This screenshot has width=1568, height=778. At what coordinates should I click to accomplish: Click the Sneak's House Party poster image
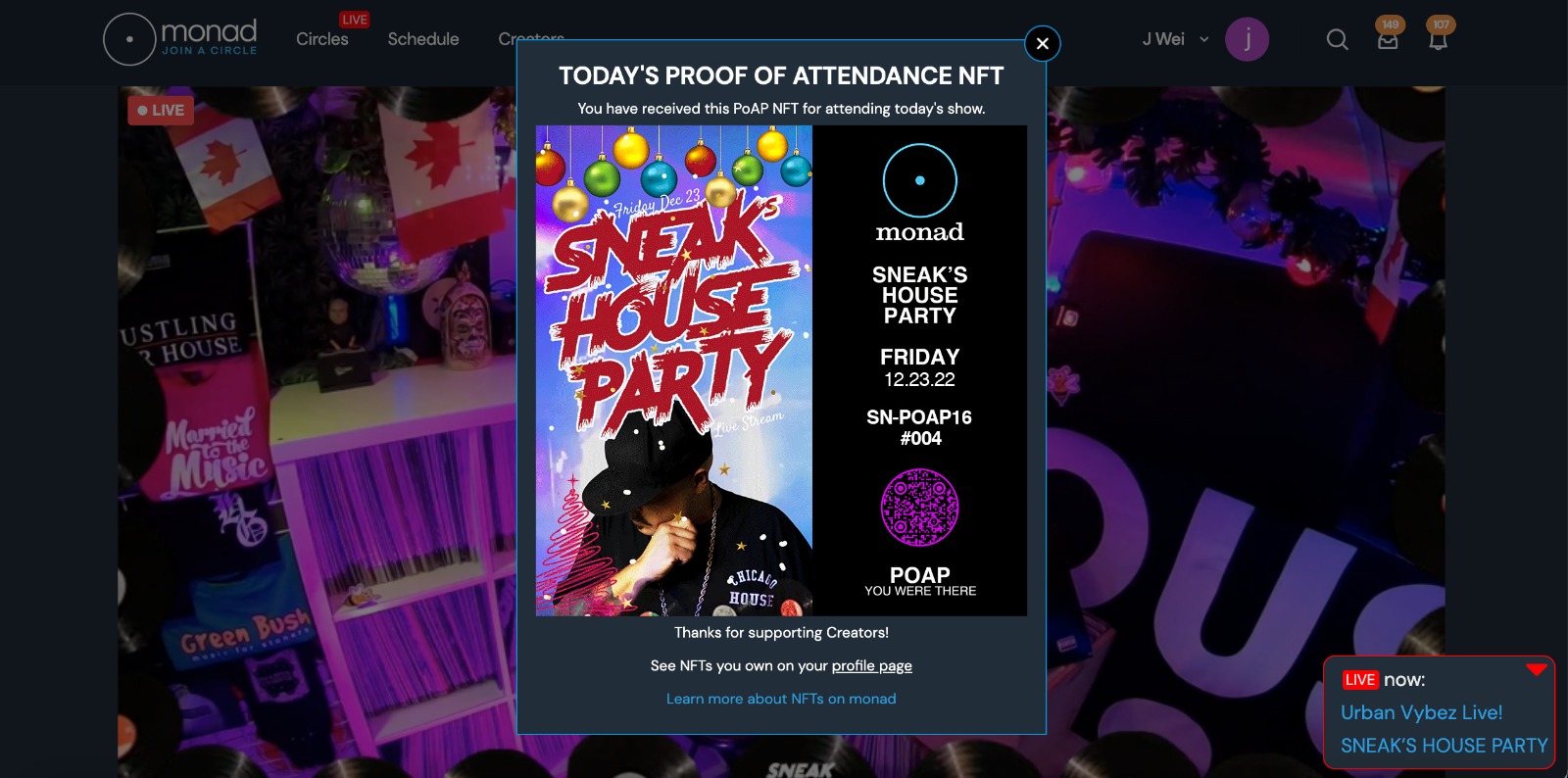pyautogui.click(x=674, y=370)
